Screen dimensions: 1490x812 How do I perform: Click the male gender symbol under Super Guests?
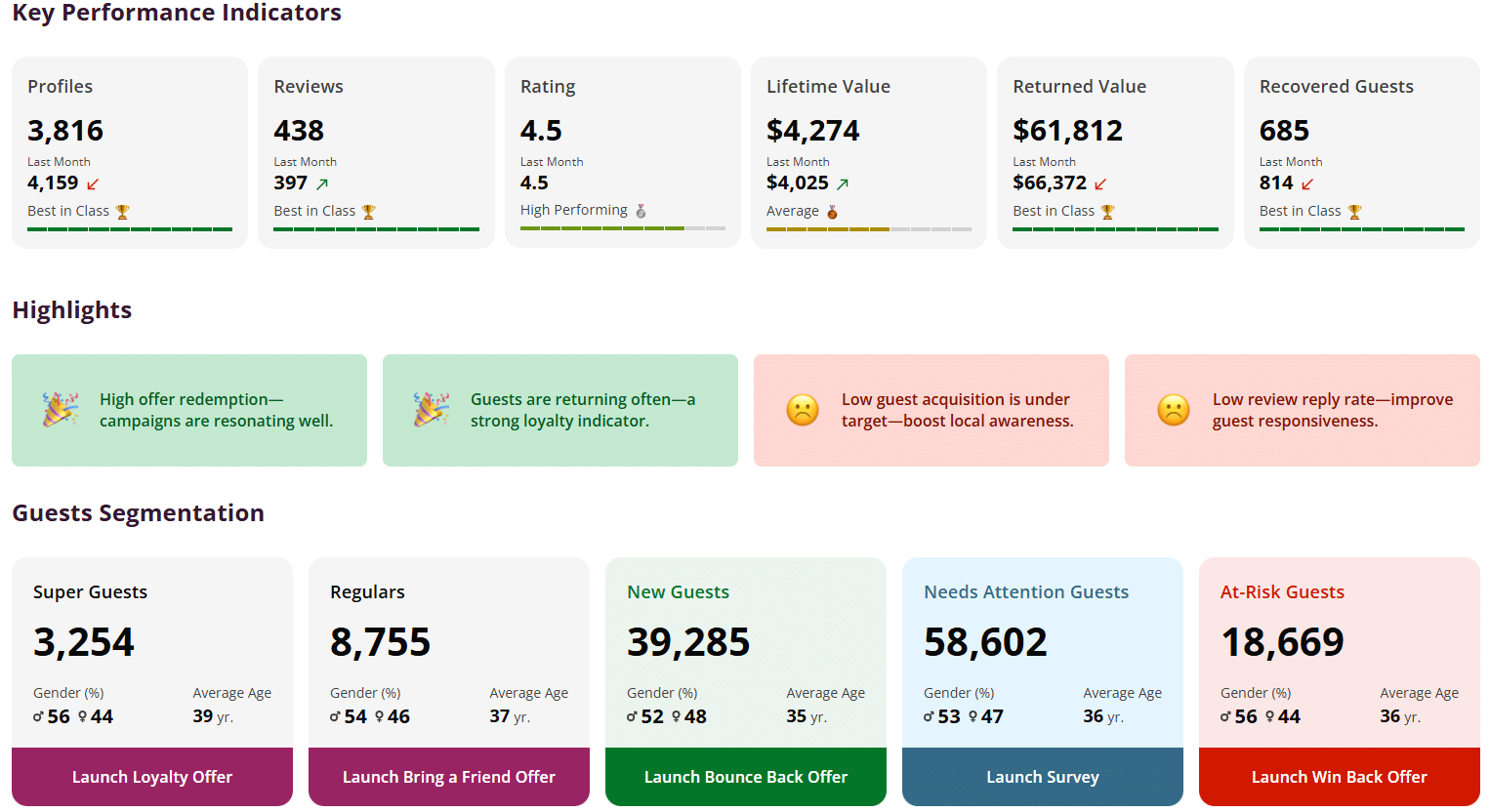coord(38,715)
